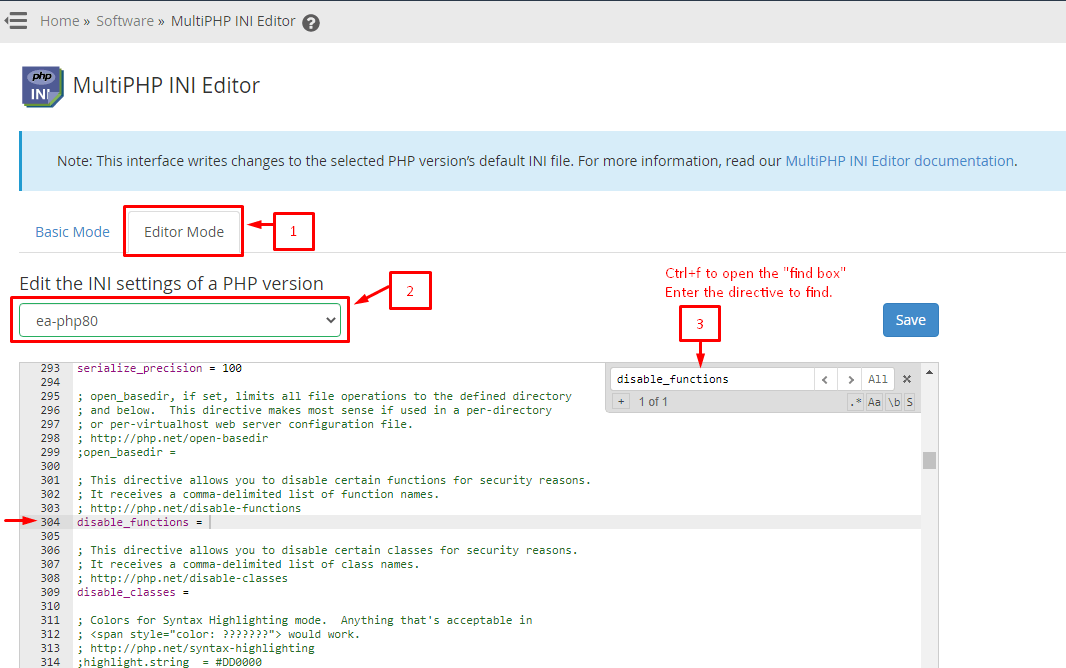Save the INI file changes

910,320
